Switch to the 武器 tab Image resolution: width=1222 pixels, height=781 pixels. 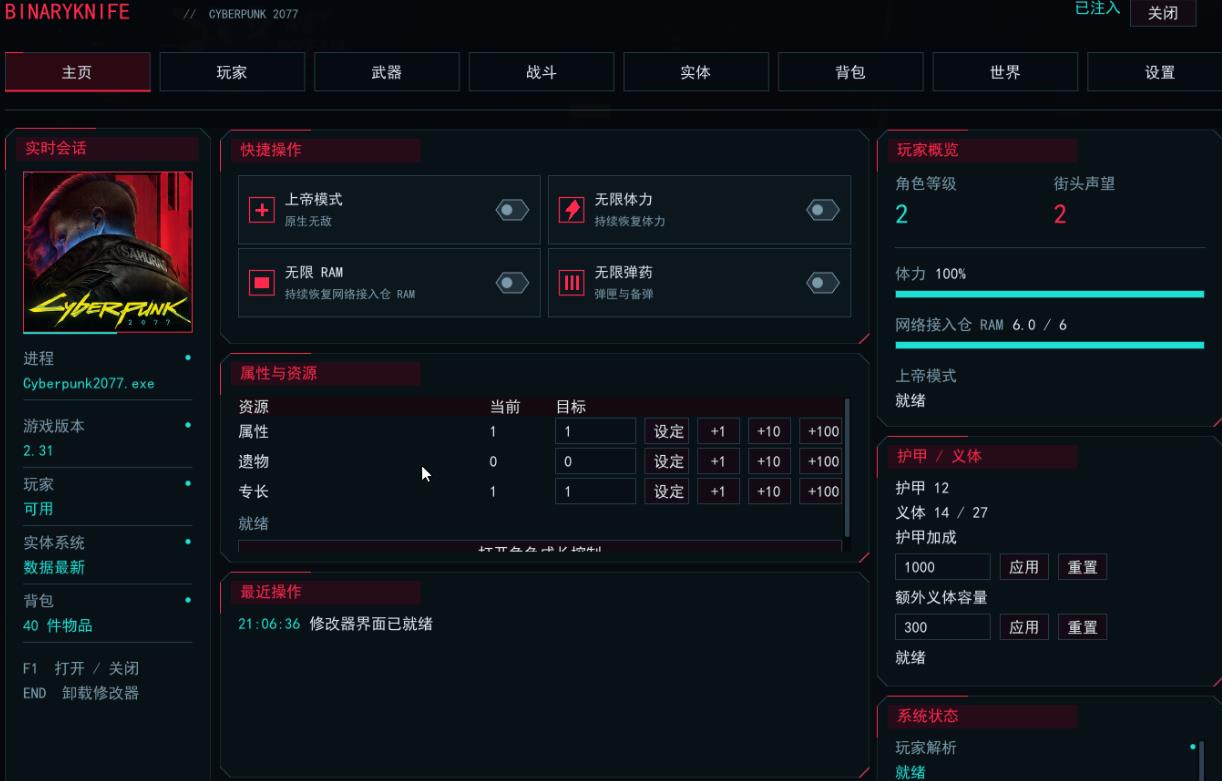387,72
